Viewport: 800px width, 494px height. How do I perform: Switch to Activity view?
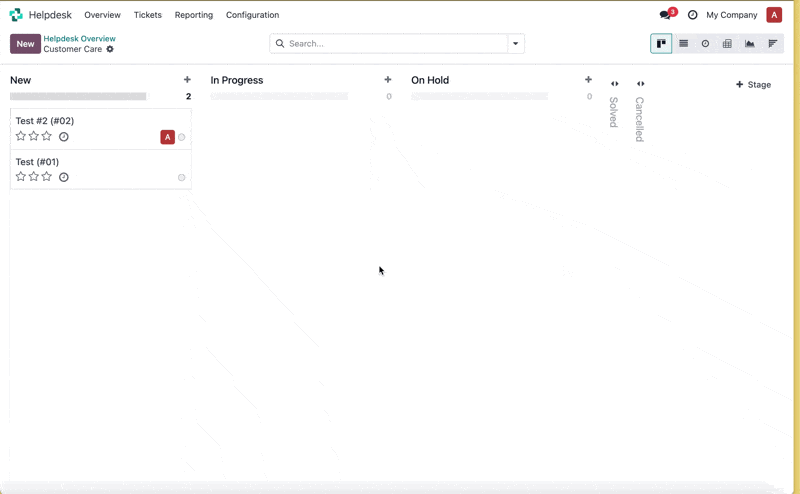click(x=705, y=43)
